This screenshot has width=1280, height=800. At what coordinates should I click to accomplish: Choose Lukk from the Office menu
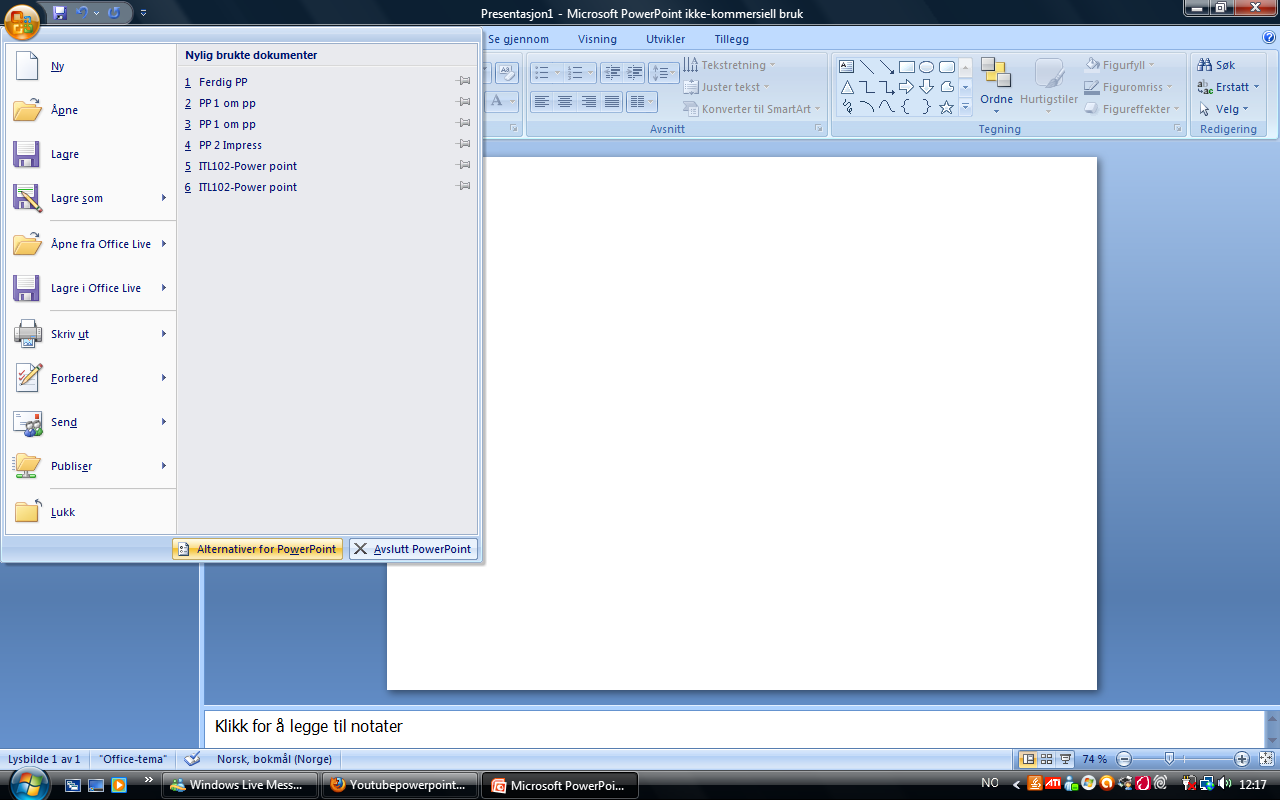pos(90,512)
